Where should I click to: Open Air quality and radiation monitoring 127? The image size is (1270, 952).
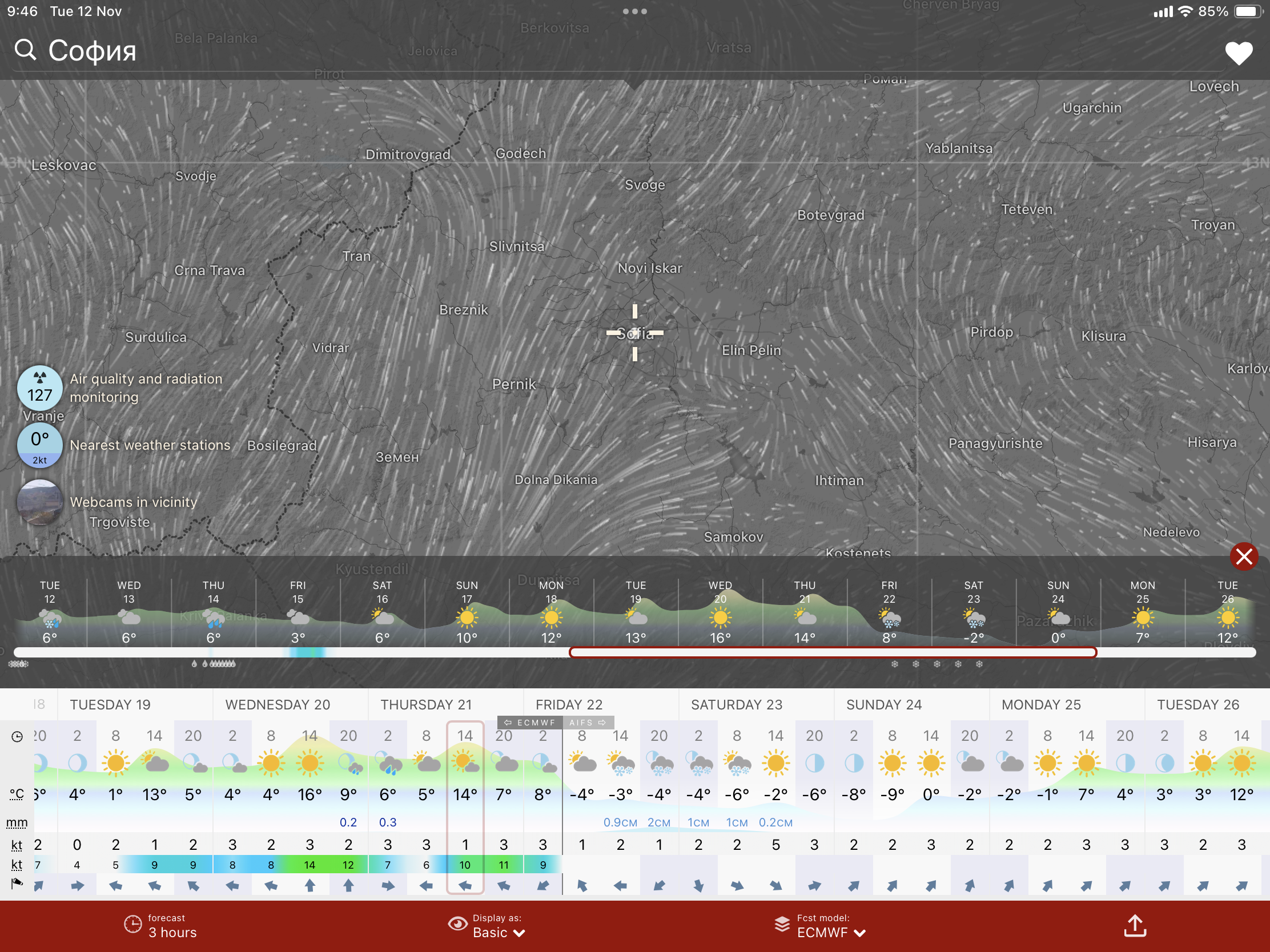[39, 388]
